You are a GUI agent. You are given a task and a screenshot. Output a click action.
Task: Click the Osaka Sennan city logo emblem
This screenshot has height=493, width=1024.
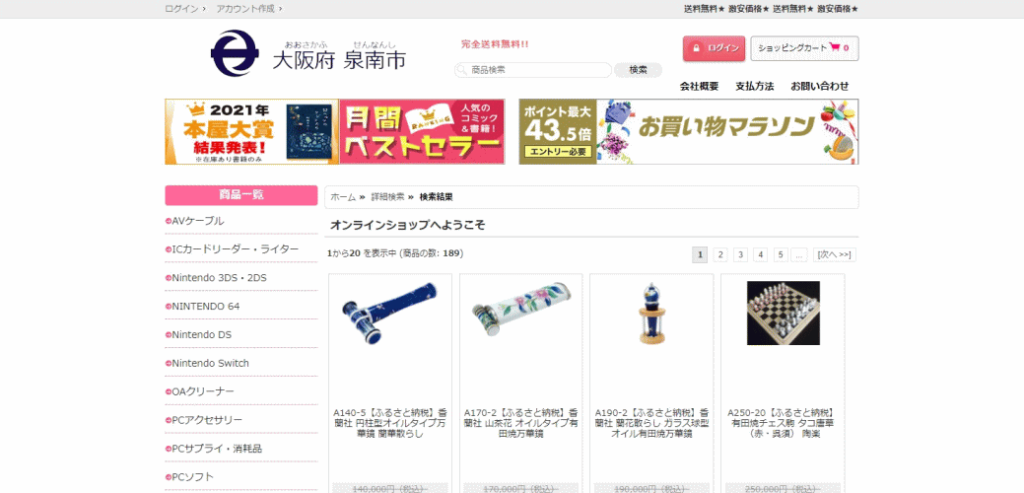coord(233,53)
